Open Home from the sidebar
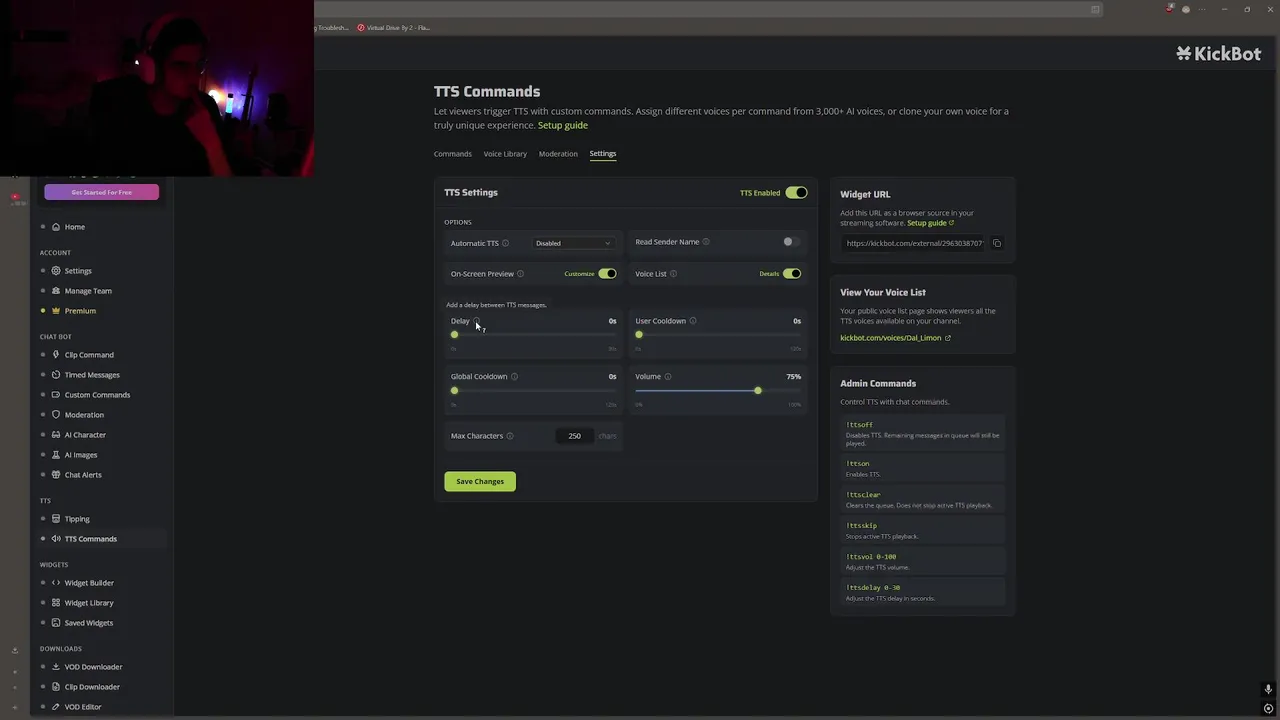Image resolution: width=1280 pixels, height=720 pixels. coord(75,227)
